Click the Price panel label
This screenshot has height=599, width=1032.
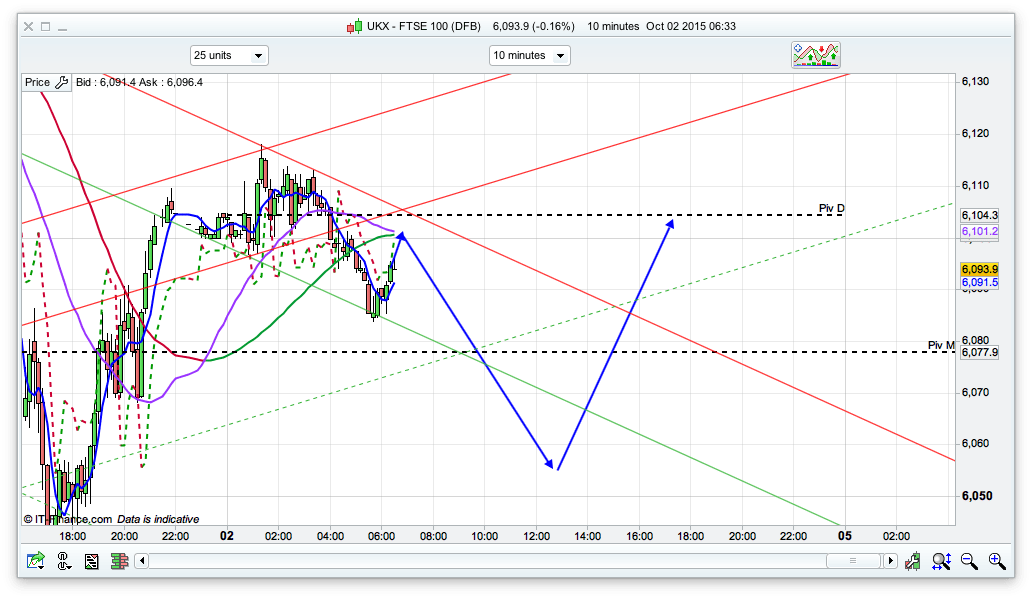(37, 82)
